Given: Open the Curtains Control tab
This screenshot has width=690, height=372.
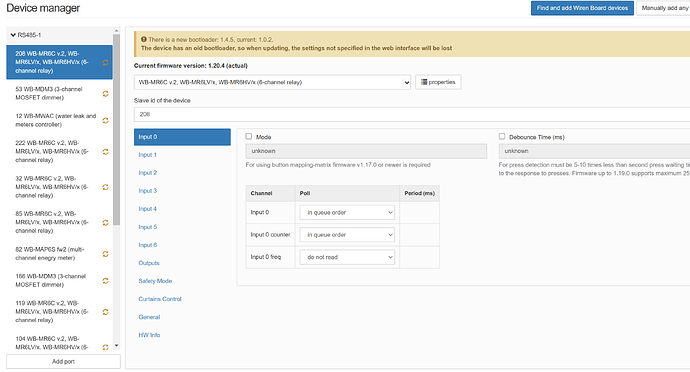Looking at the screenshot, I should tap(160, 299).
